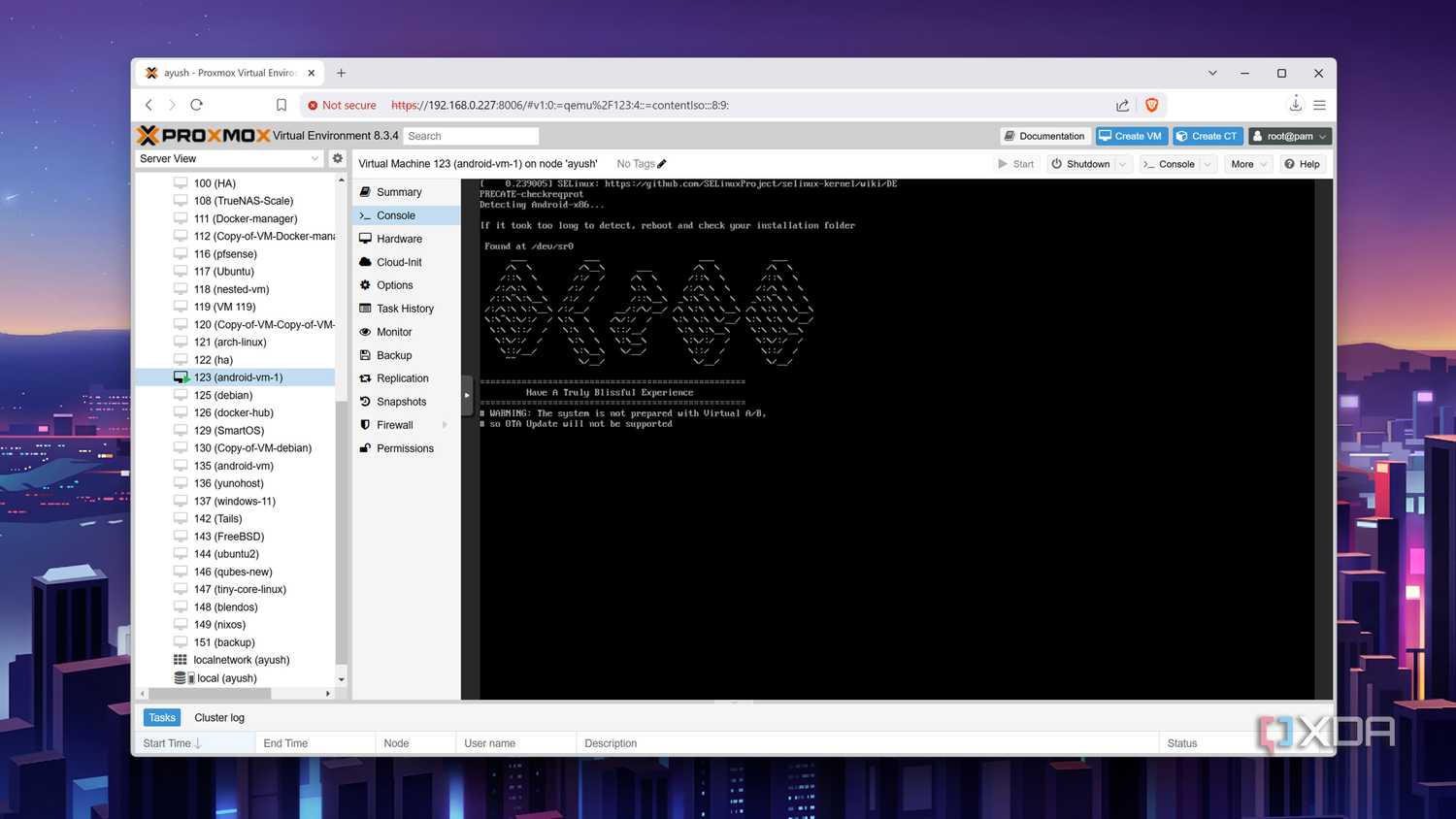Select the Tasks tab
1456x819 pixels.
(162, 718)
